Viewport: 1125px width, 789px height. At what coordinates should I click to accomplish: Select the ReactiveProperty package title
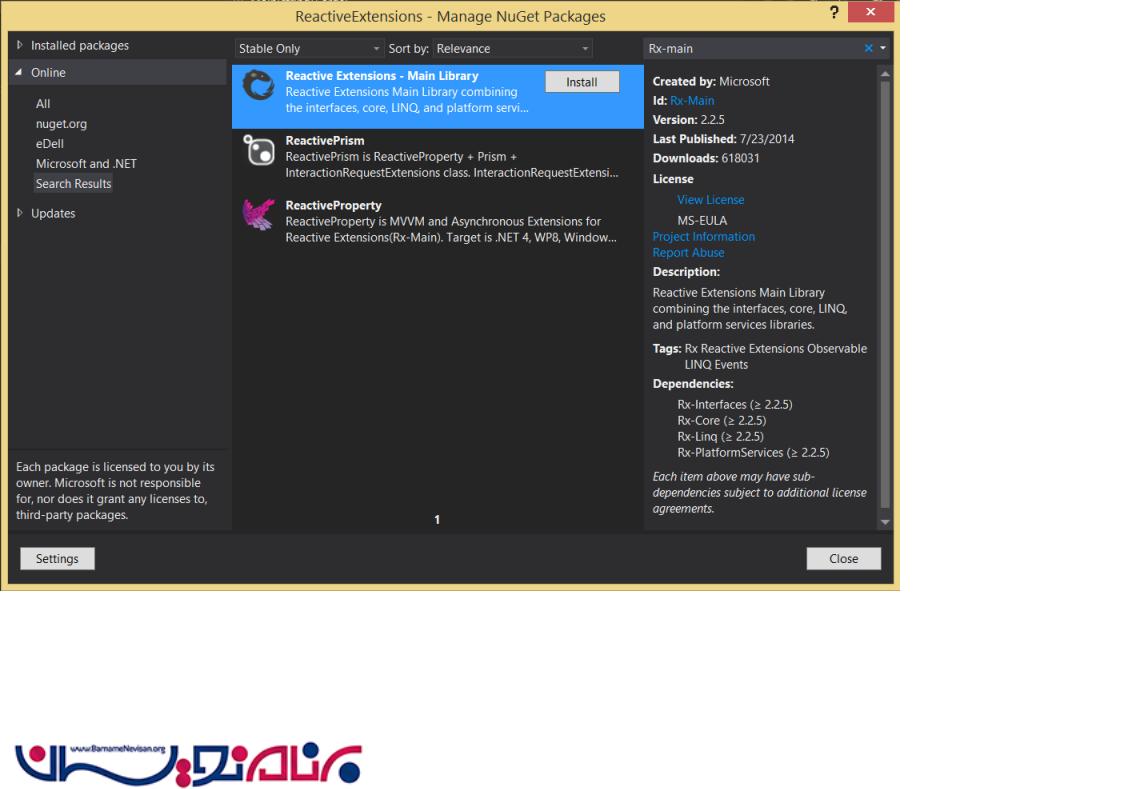333,205
